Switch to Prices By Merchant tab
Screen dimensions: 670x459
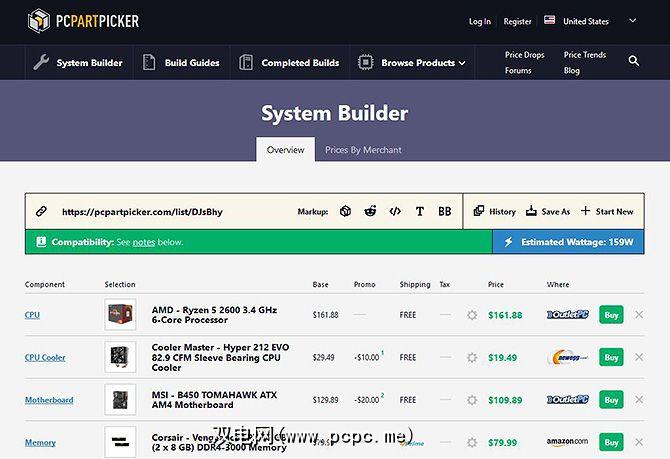point(363,150)
